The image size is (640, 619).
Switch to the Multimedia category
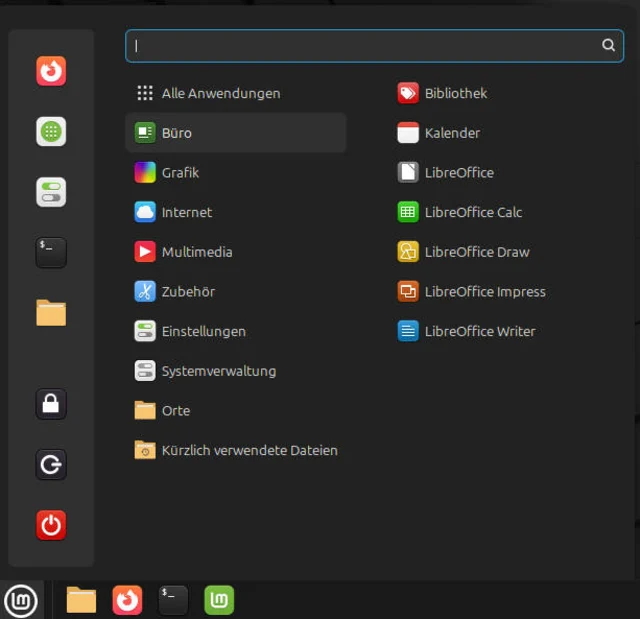[196, 252]
